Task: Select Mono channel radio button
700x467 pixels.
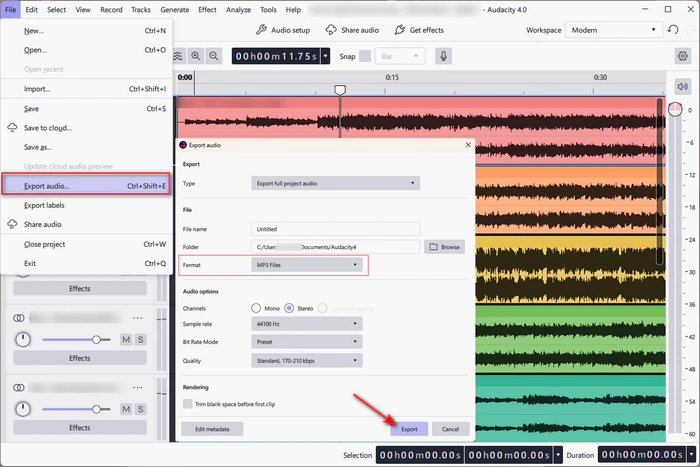Action: pyautogui.click(x=256, y=308)
